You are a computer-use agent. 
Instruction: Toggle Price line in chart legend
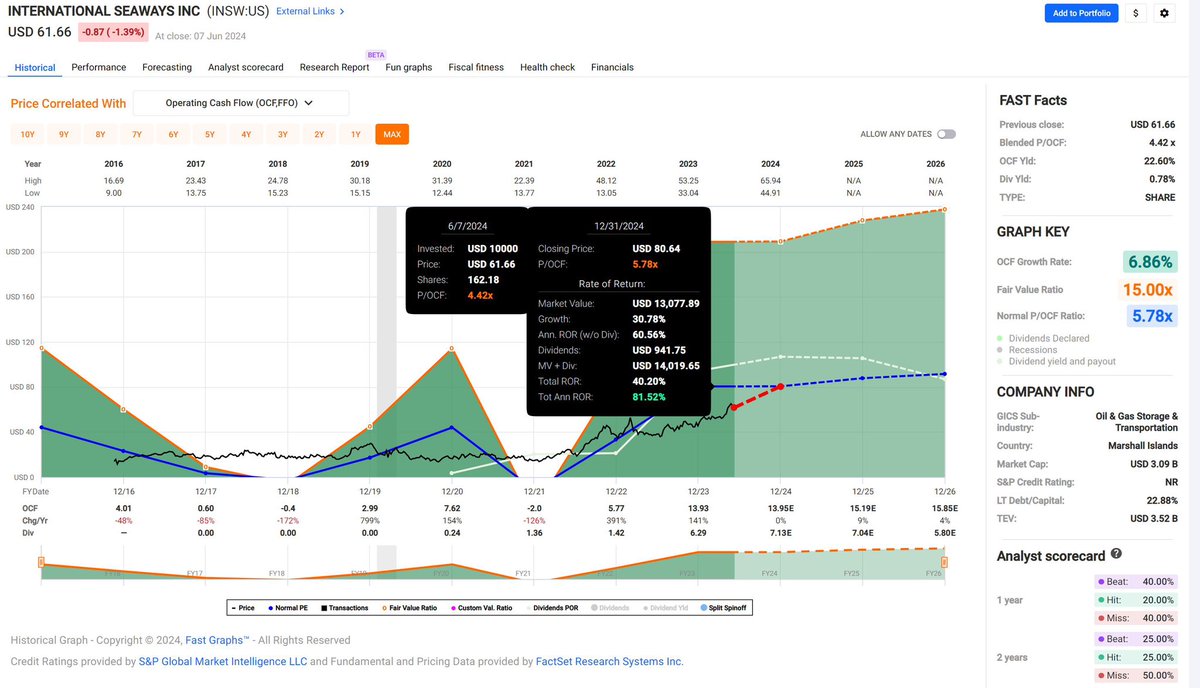[243, 607]
